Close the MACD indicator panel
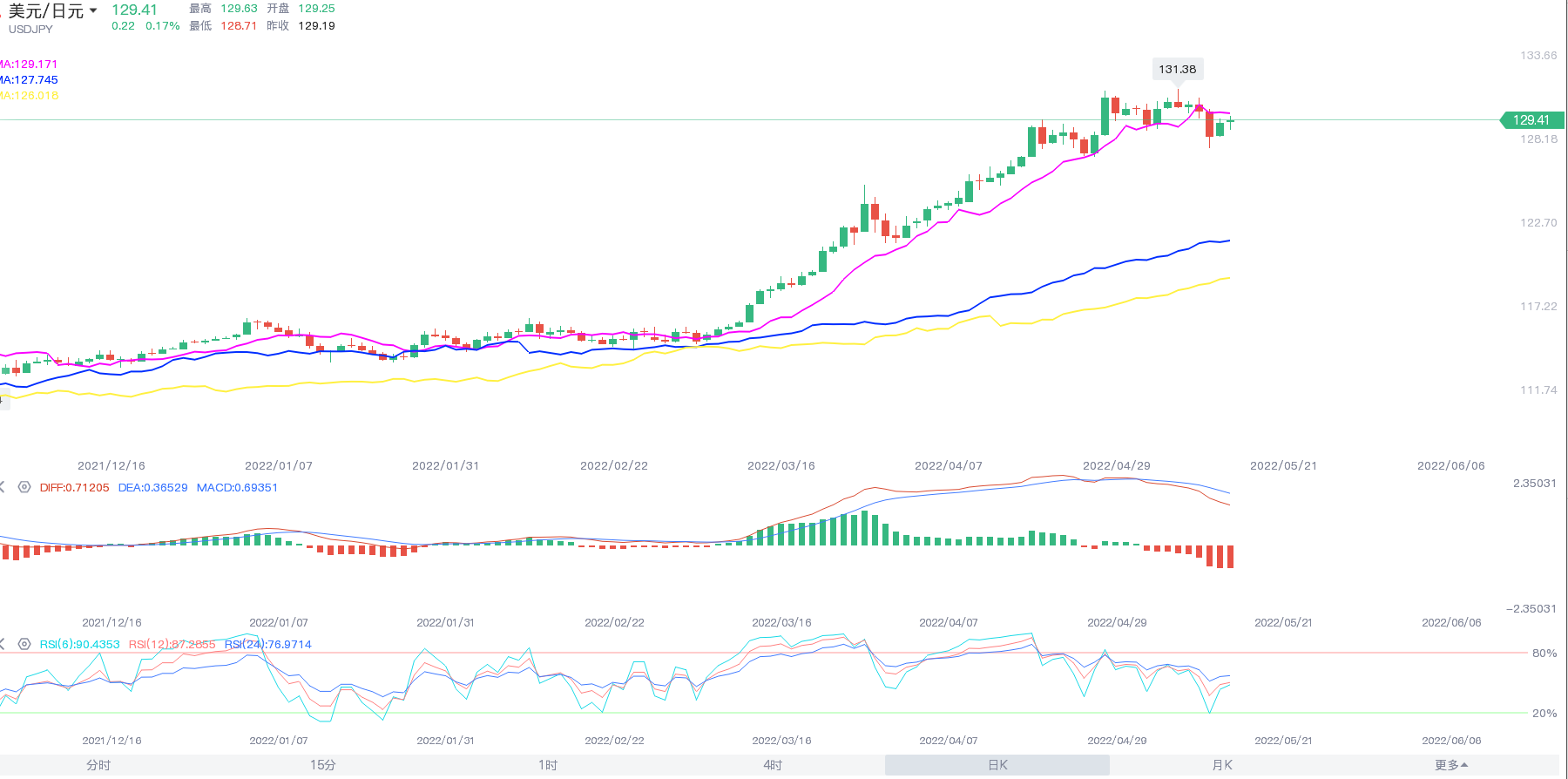 click(3, 487)
